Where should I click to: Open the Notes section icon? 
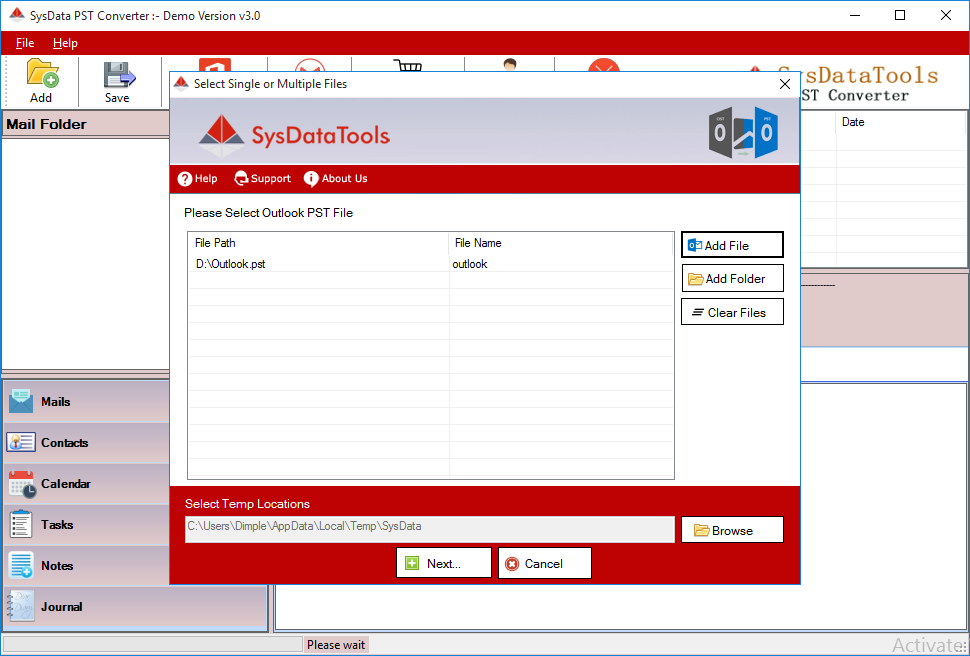click(x=22, y=565)
